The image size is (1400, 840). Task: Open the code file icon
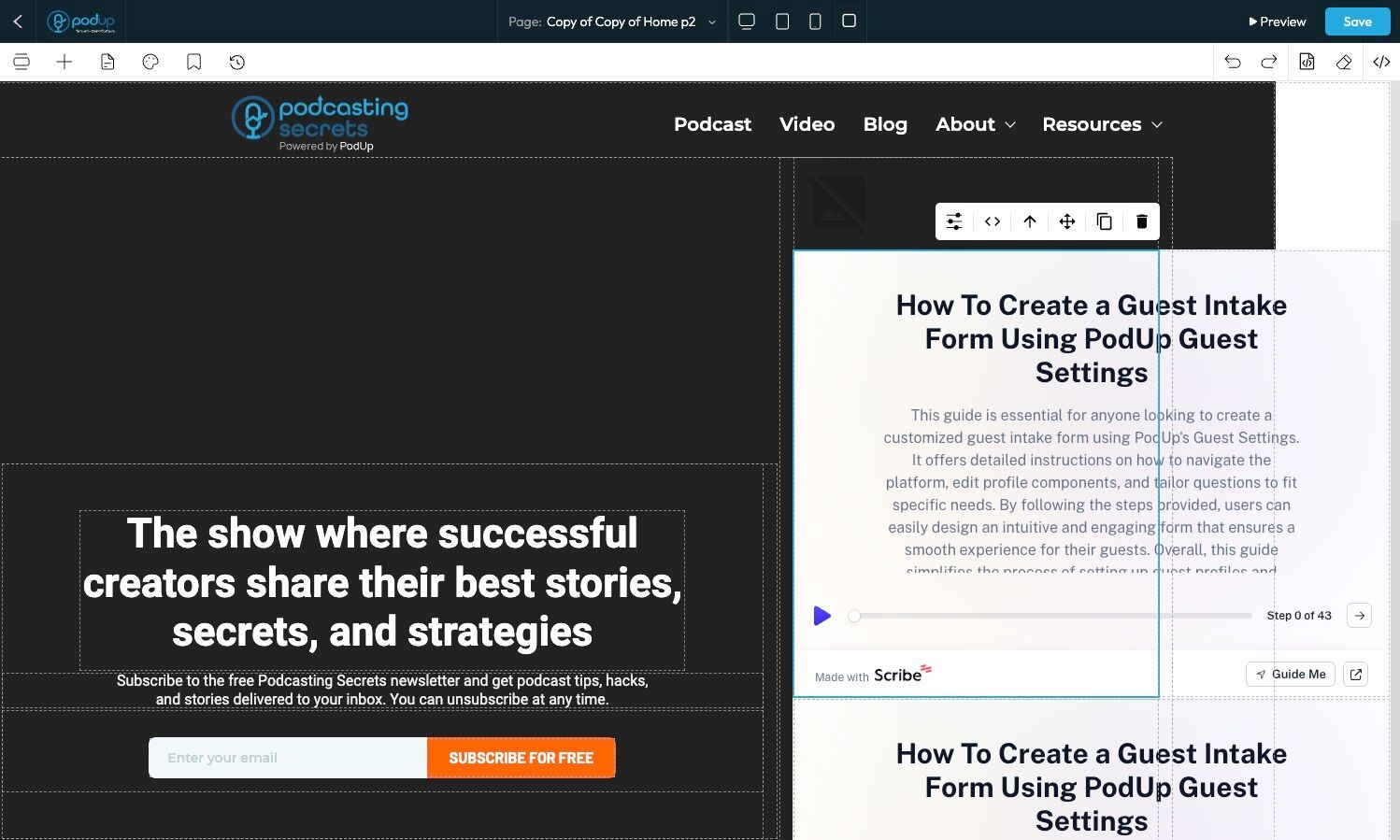pyautogui.click(x=1307, y=63)
